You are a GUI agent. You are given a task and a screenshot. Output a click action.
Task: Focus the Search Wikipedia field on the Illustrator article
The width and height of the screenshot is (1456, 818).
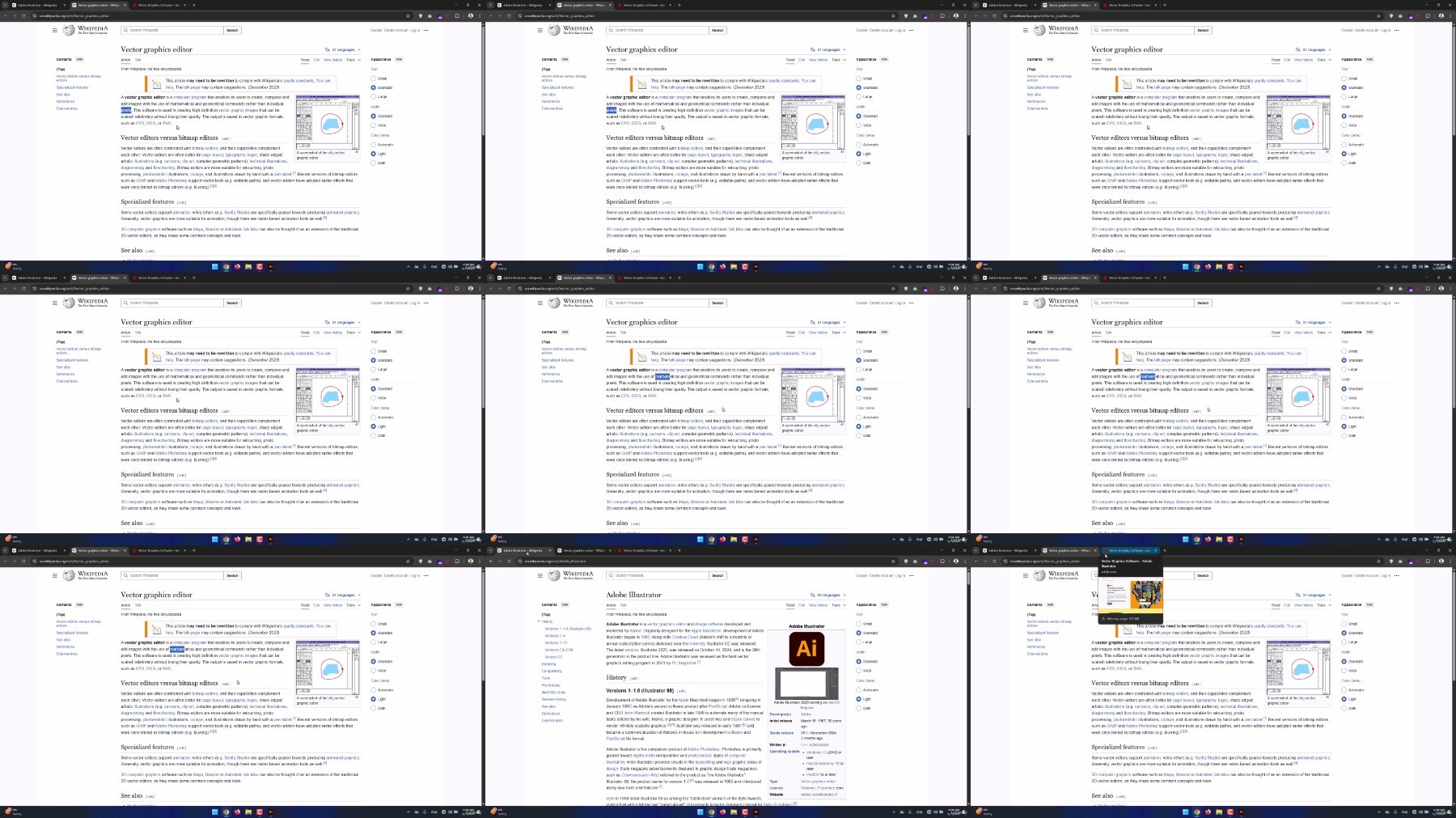click(658, 575)
